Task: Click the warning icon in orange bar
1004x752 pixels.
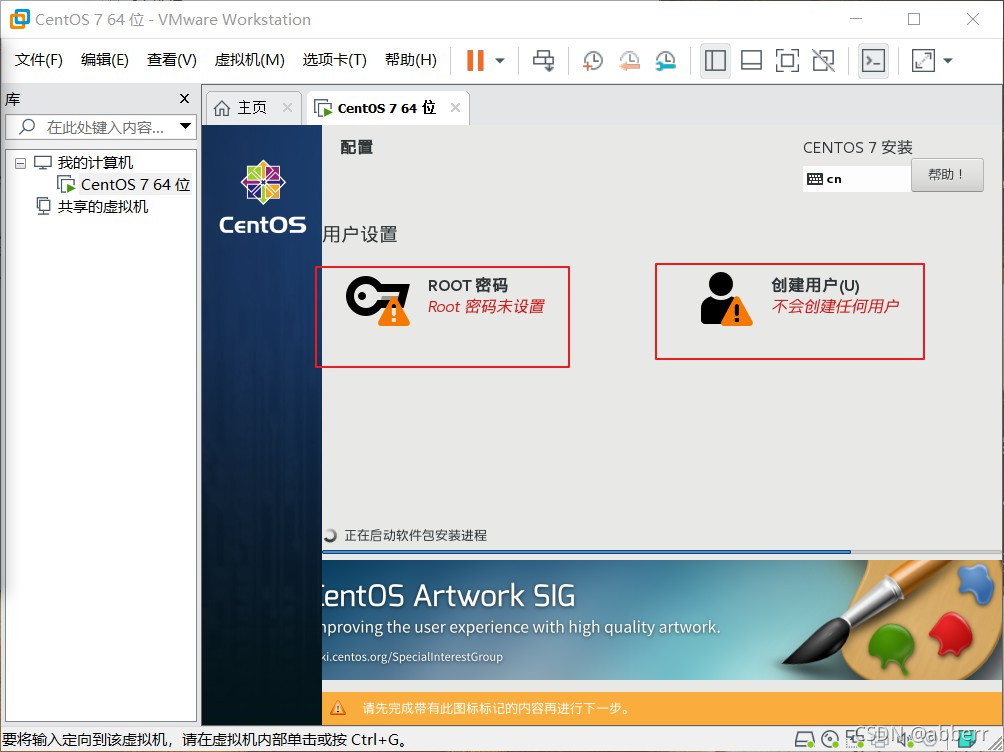Action: (x=338, y=708)
